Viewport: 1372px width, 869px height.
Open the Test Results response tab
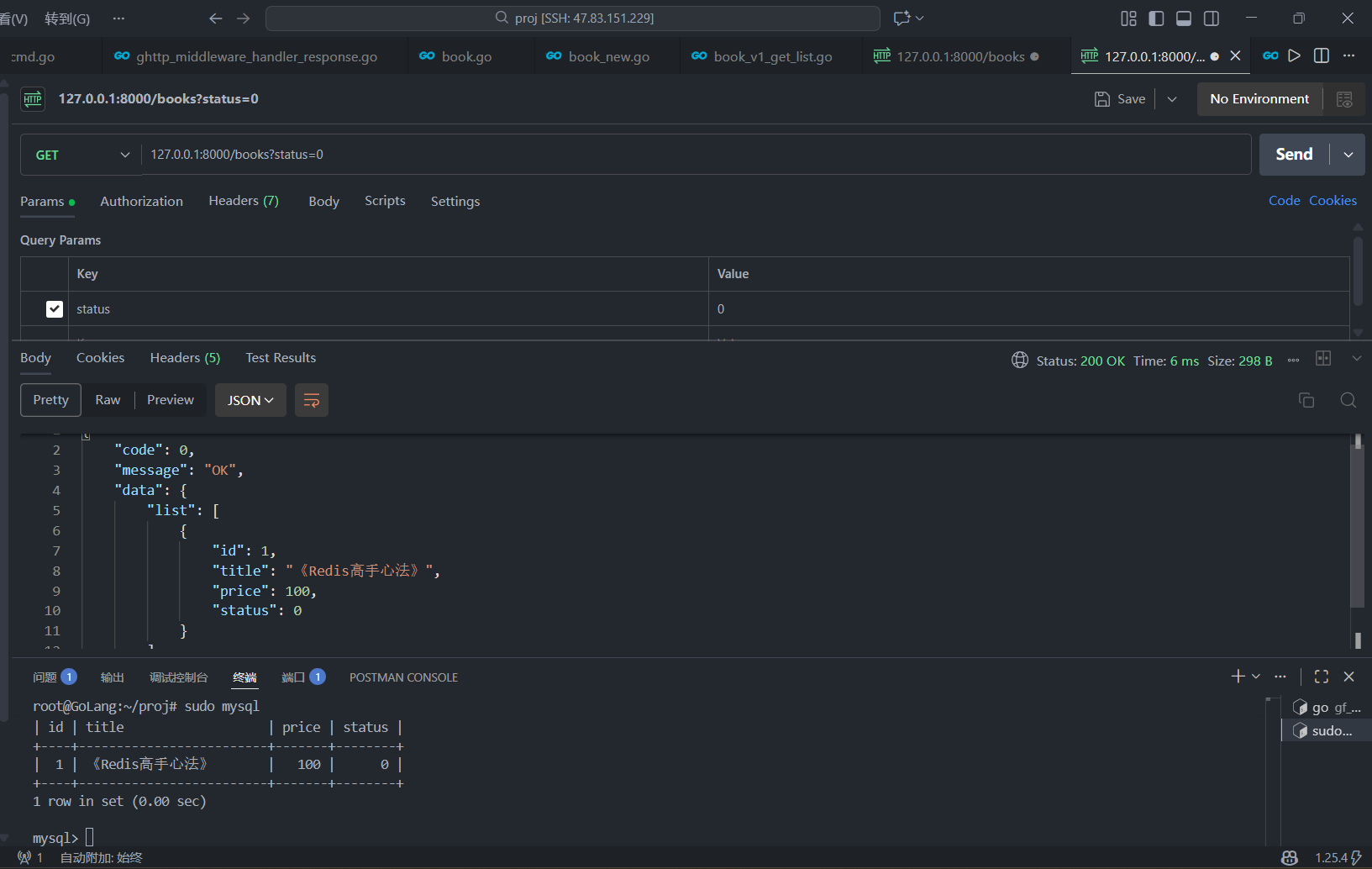pyautogui.click(x=281, y=358)
